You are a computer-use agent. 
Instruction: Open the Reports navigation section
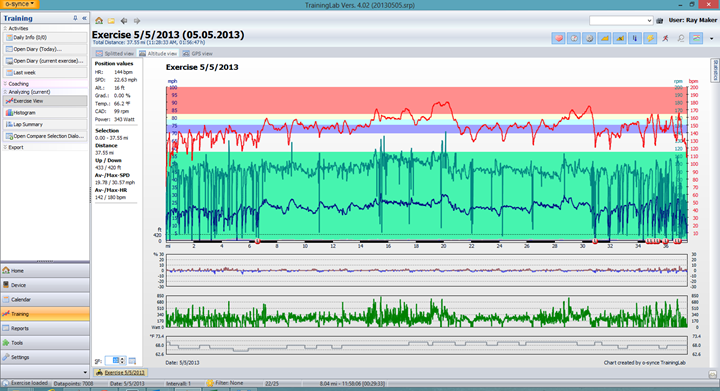point(45,329)
